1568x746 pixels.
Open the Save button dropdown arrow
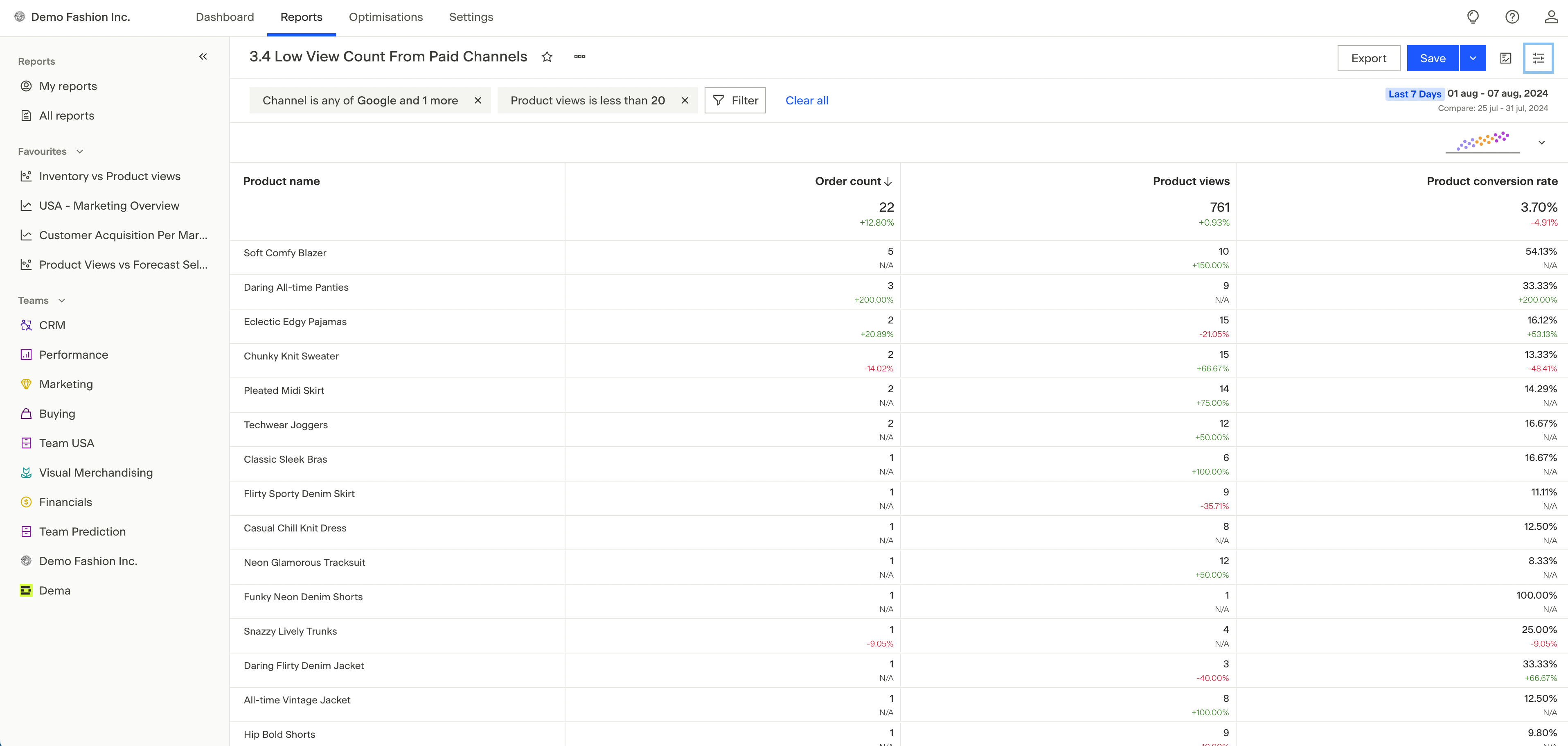click(x=1472, y=59)
